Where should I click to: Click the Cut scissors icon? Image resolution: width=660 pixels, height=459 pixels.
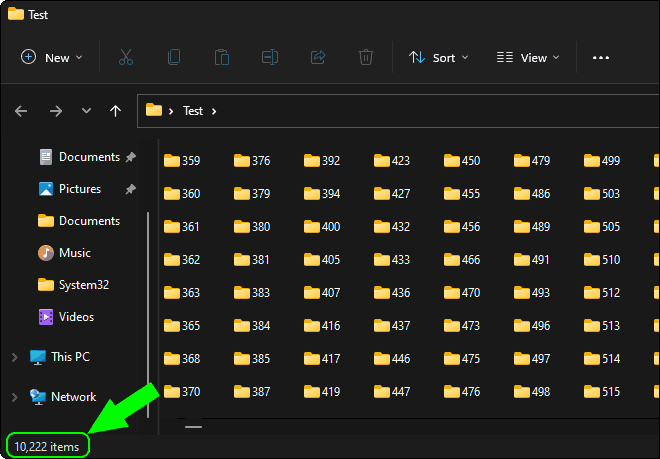(x=126, y=57)
